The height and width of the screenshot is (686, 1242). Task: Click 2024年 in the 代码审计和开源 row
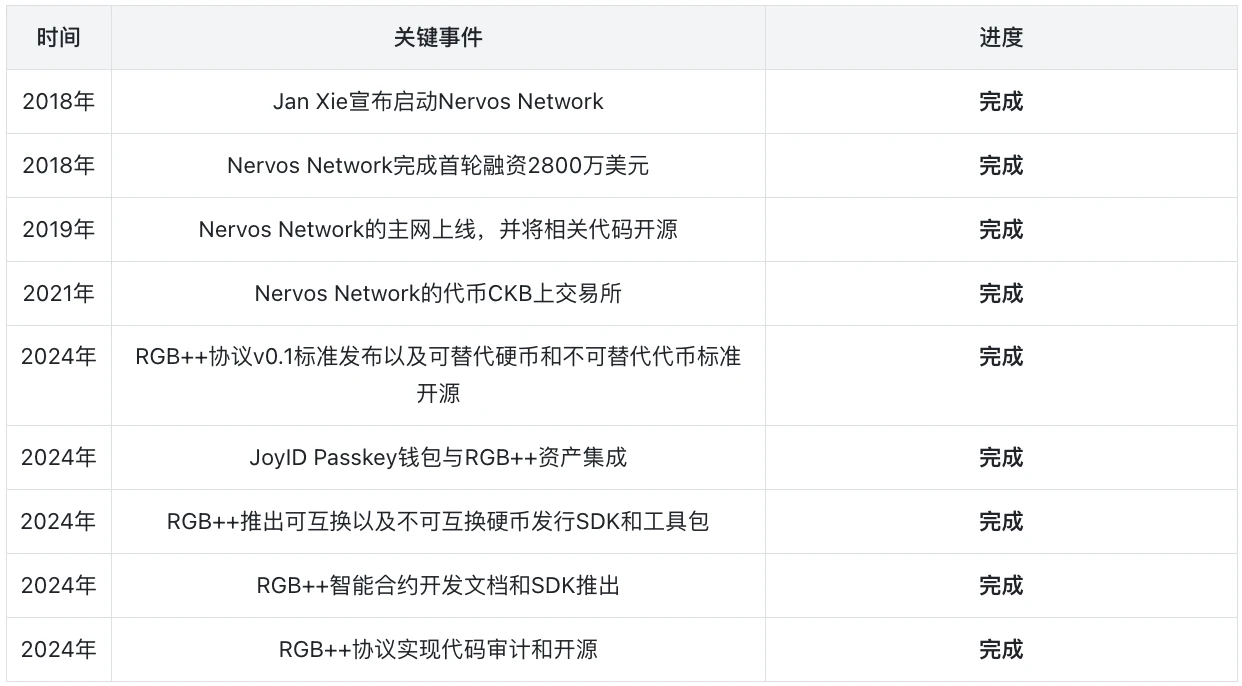[59, 650]
